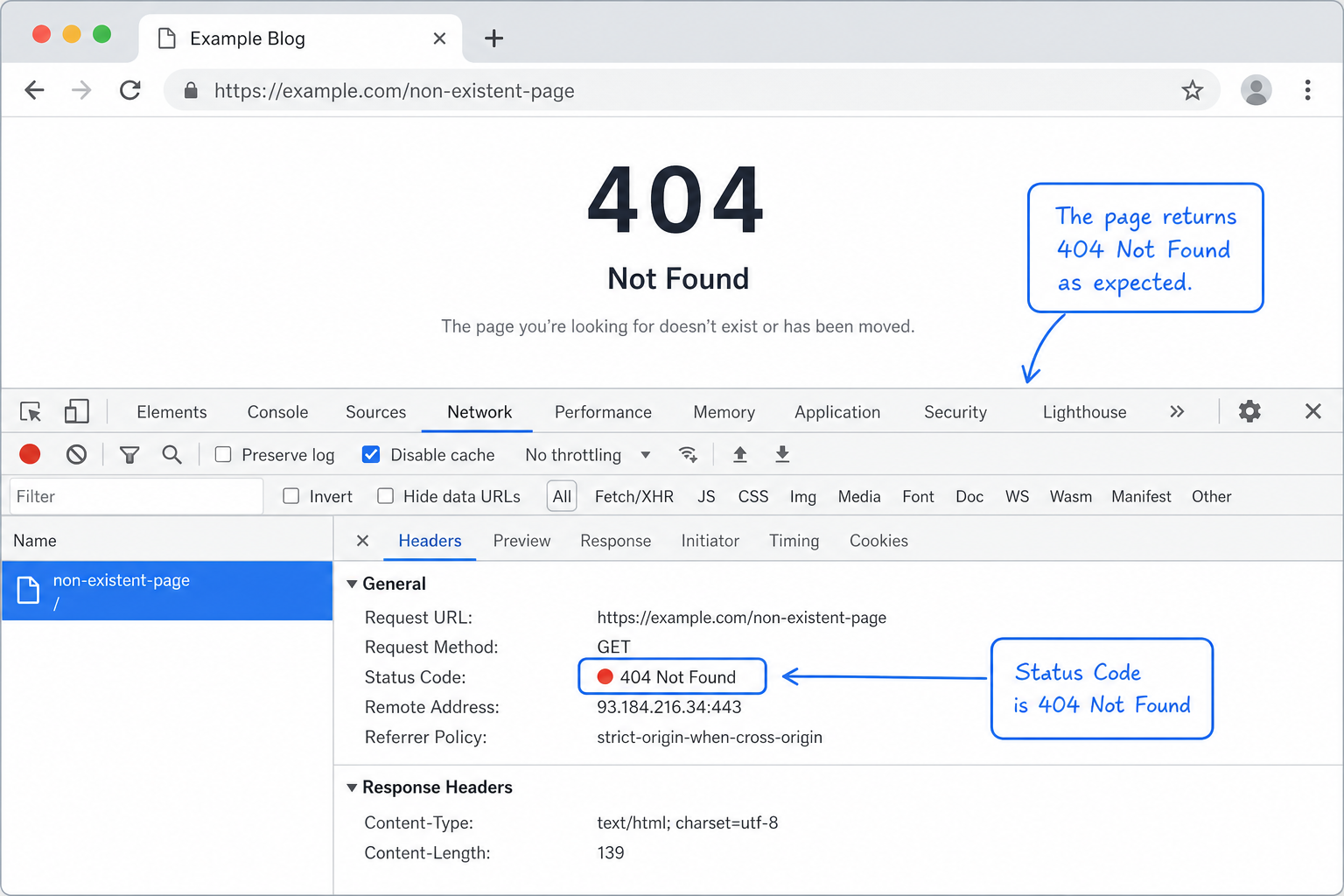The image size is (1344, 896).
Task: Open the Security panel
Action: (955, 412)
